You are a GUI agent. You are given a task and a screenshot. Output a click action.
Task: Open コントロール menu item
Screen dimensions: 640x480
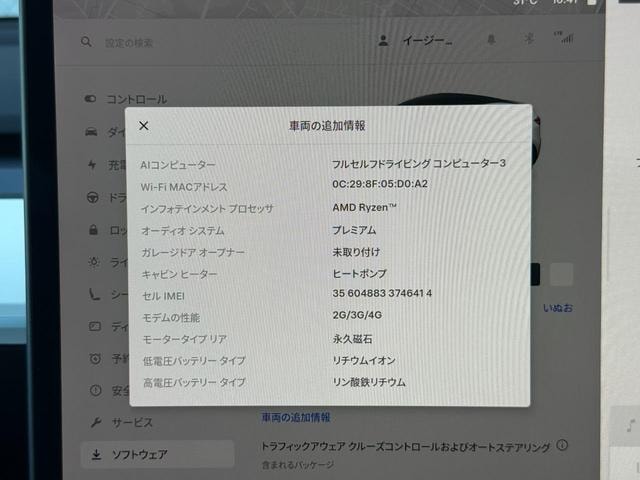click(137, 99)
